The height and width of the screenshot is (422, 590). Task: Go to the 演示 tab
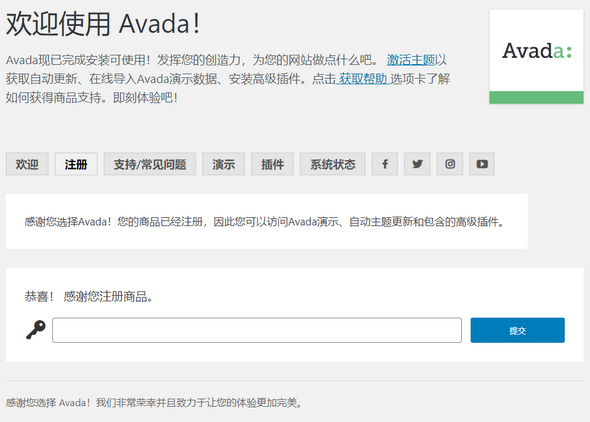coord(224,164)
